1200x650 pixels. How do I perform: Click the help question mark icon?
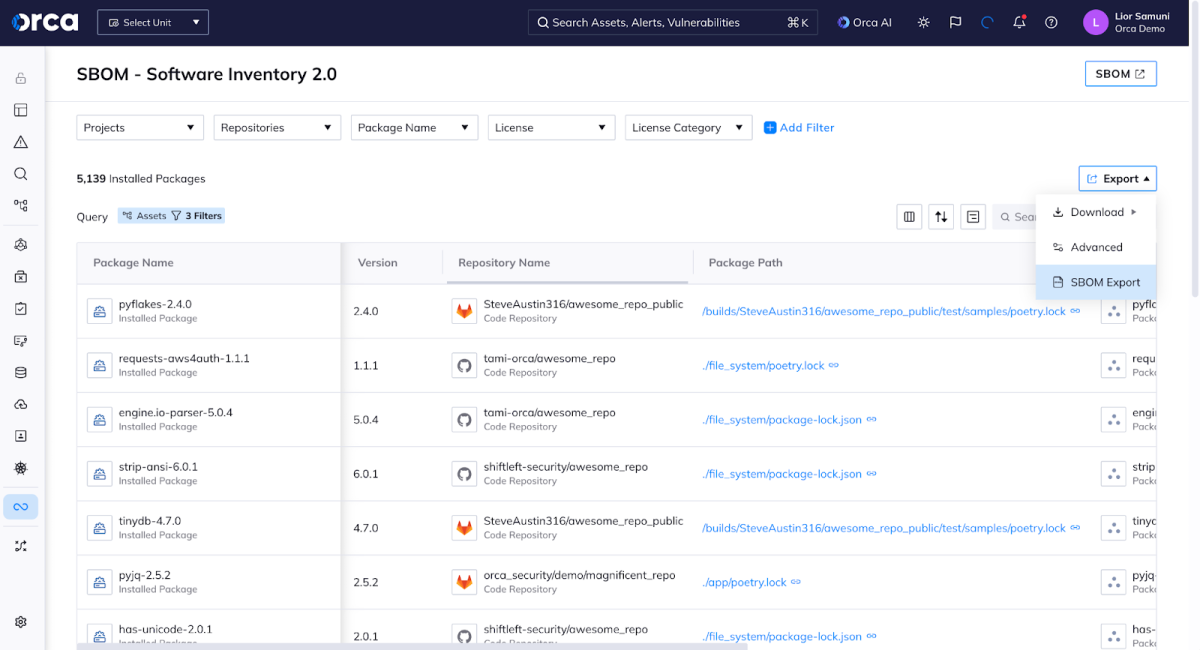point(1051,22)
